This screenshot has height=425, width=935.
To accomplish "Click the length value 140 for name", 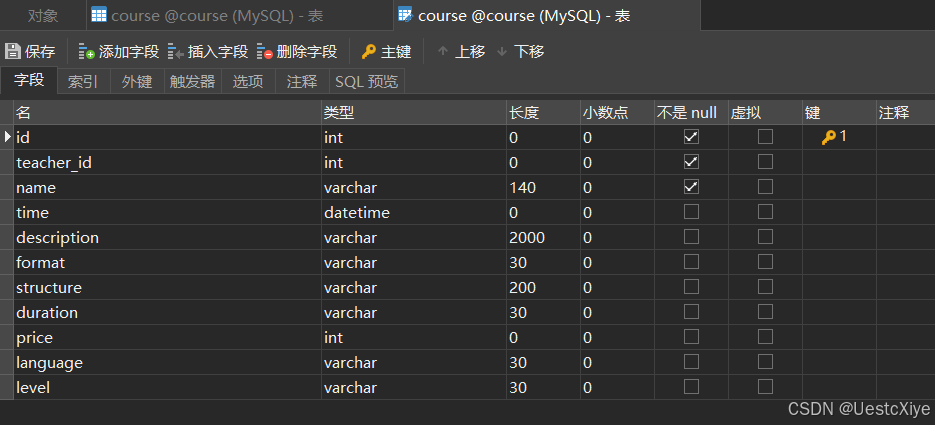I will pyautogui.click(x=543, y=187).
